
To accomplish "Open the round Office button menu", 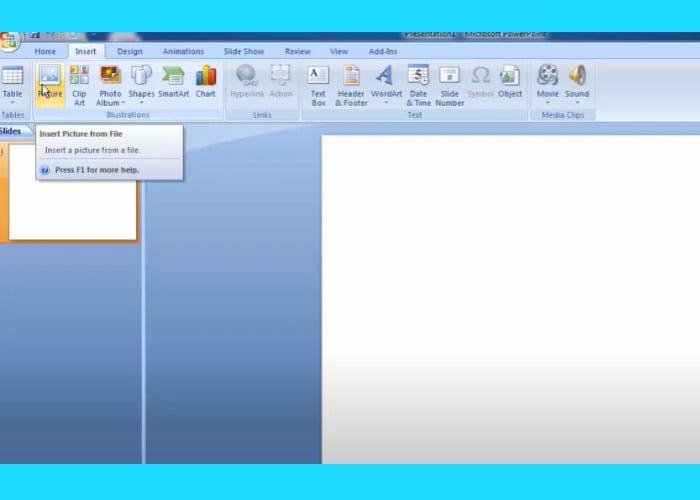I will pyautogui.click(x=8, y=40).
